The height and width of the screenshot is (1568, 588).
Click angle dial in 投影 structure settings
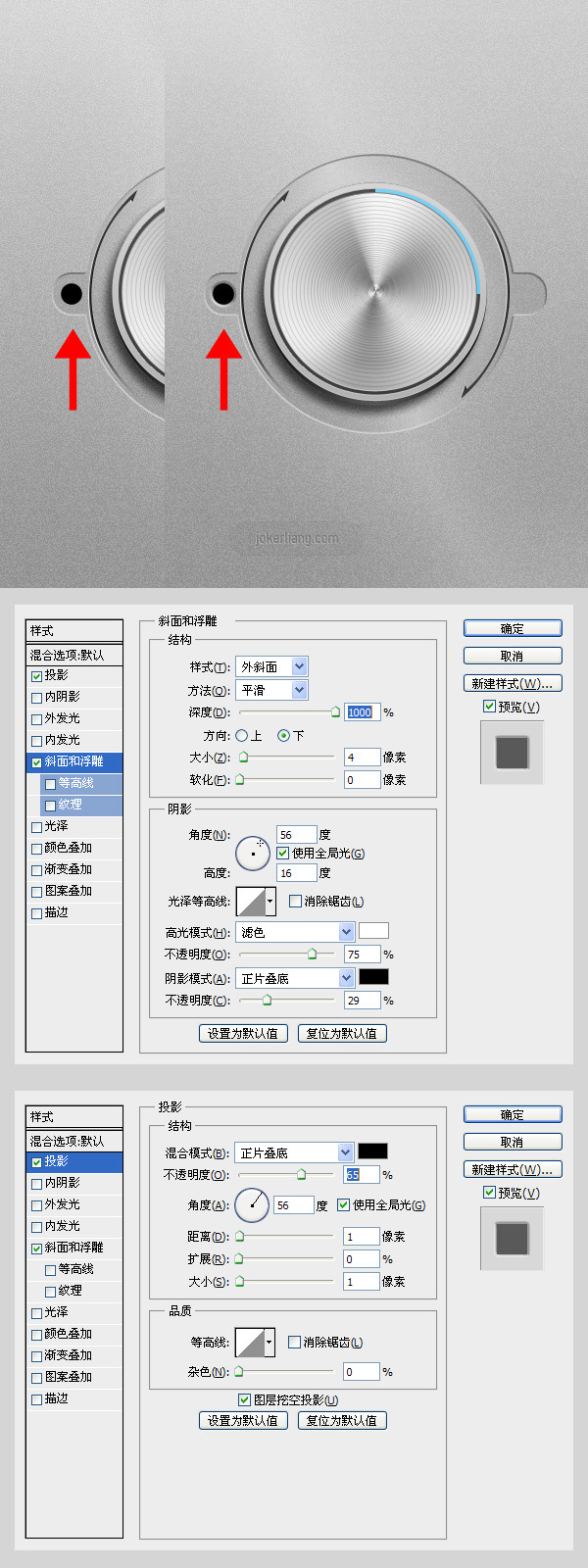(252, 1205)
